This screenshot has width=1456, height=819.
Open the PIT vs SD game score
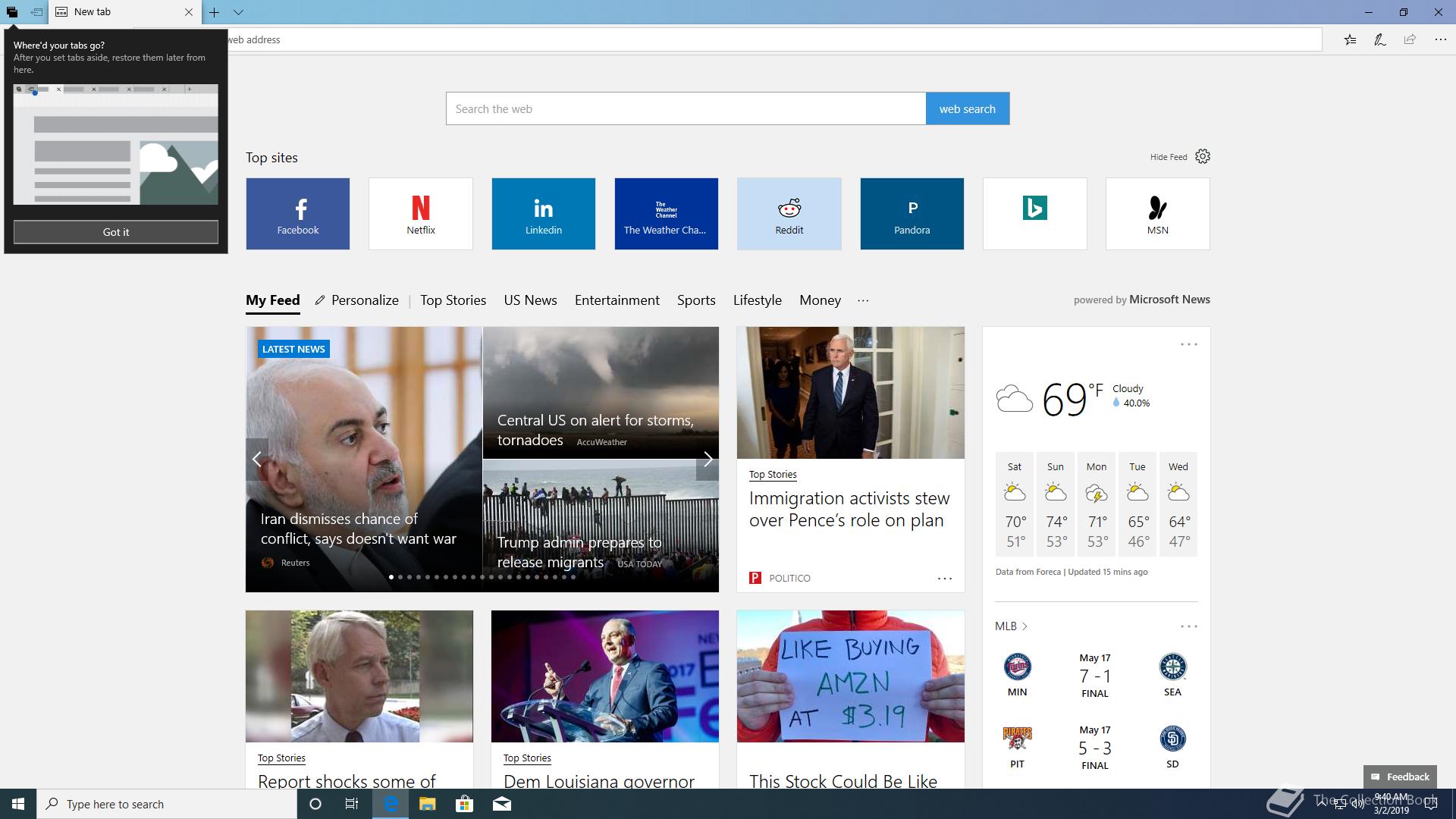pos(1095,748)
